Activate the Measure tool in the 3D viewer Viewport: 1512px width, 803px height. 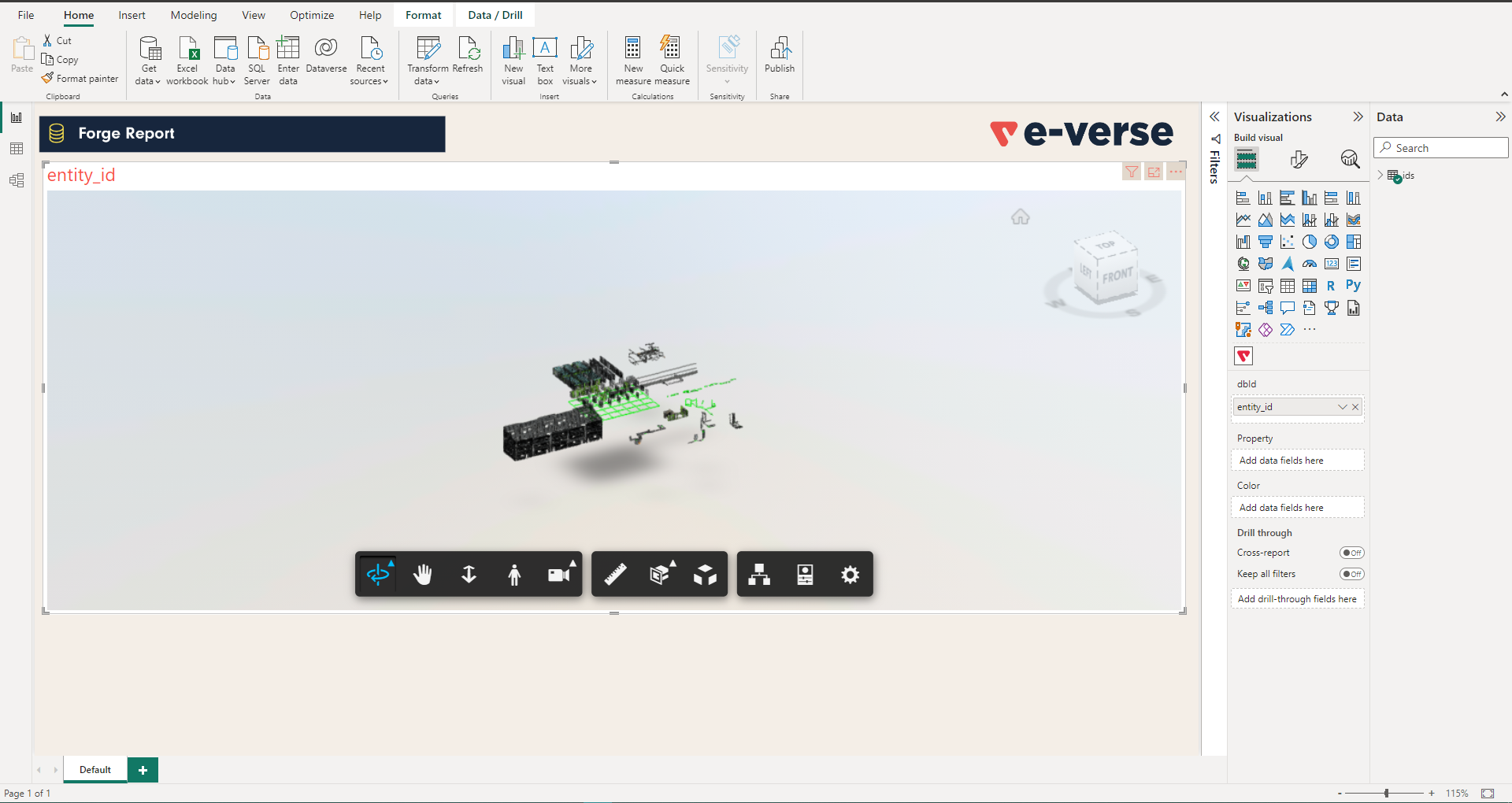pyautogui.click(x=616, y=574)
